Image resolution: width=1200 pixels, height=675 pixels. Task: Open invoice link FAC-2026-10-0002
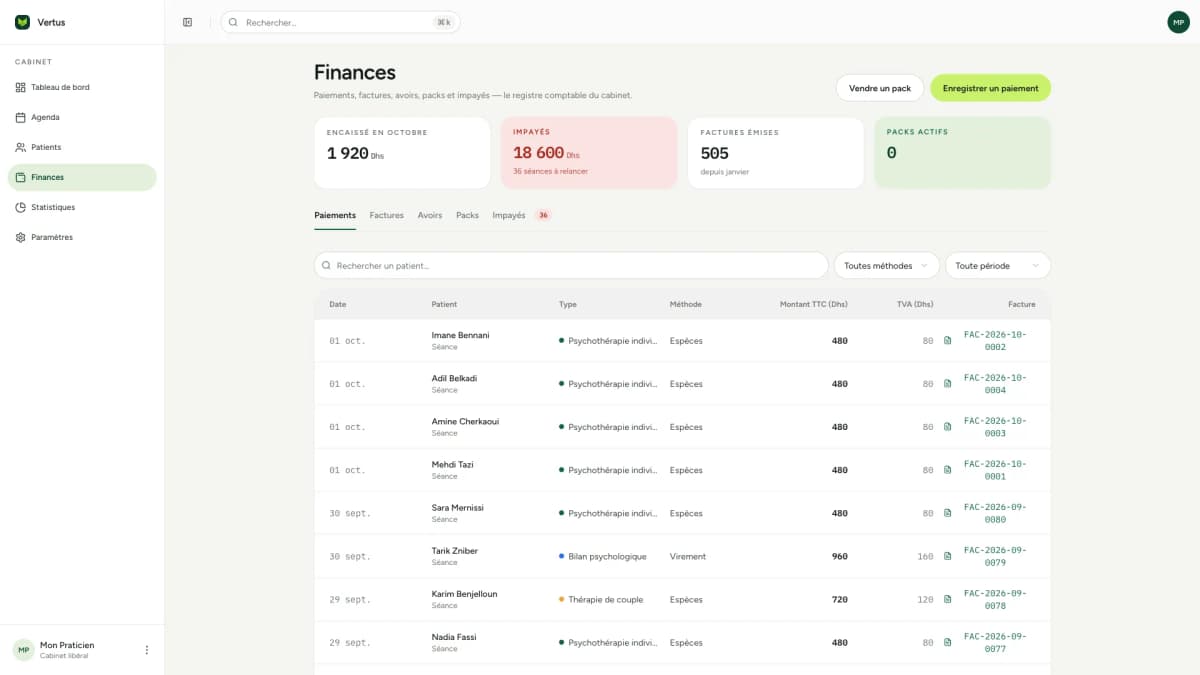(x=995, y=341)
